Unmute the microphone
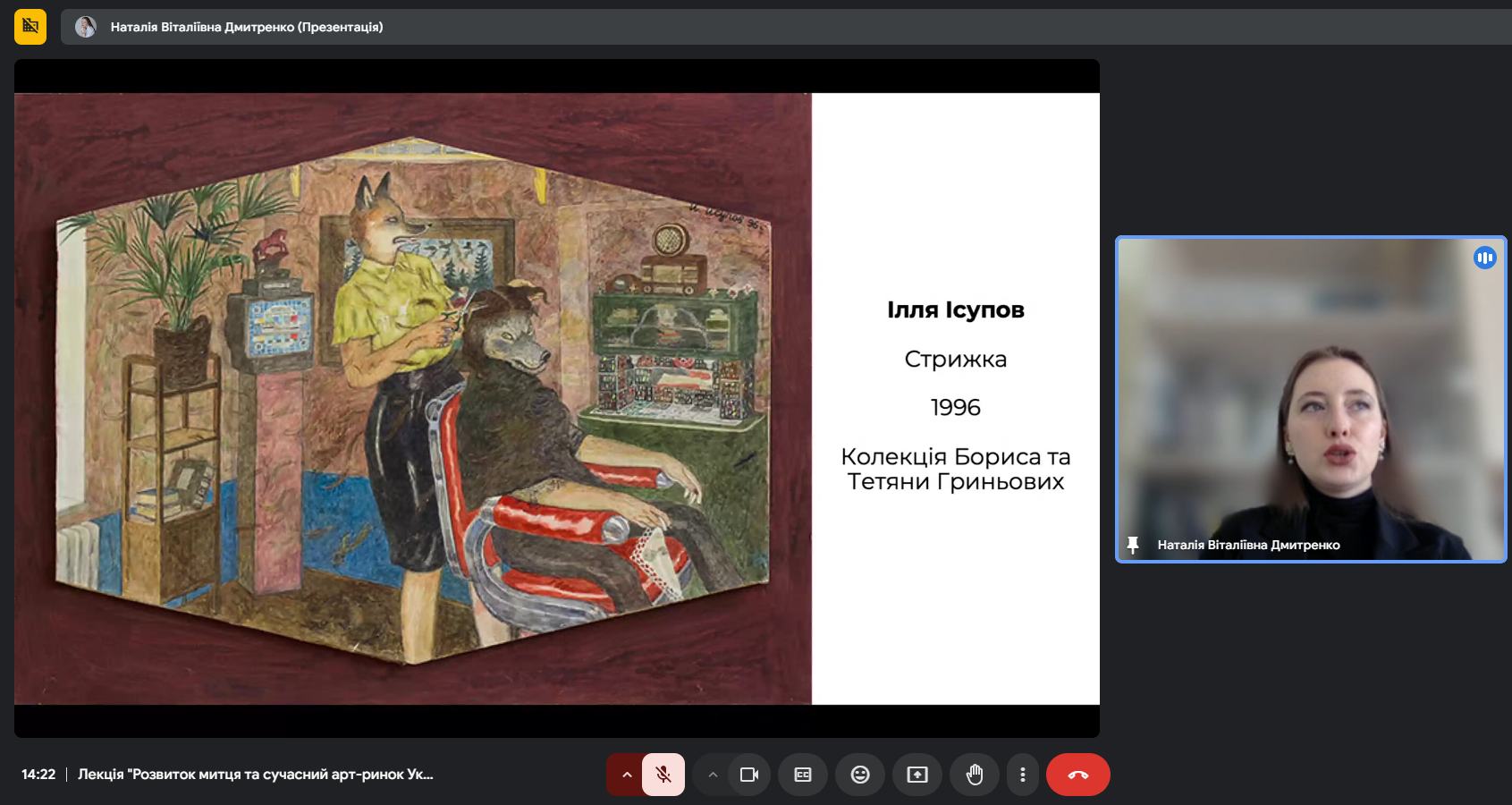This screenshot has width=1512, height=805. tap(663, 775)
